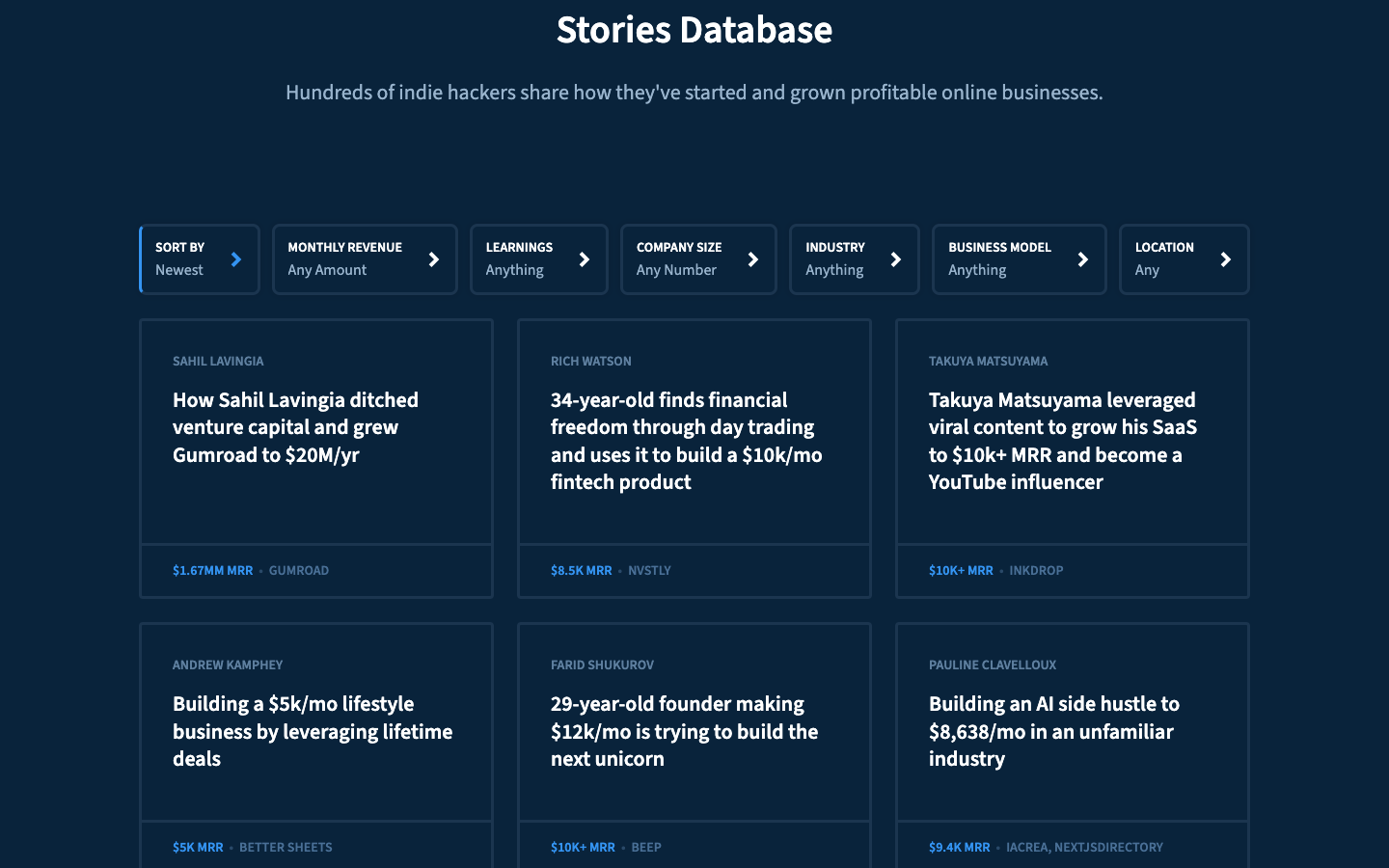This screenshot has width=1389, height=868.
Task: Click the chevron arrow in Company Size filter
Action: (753, 259)
